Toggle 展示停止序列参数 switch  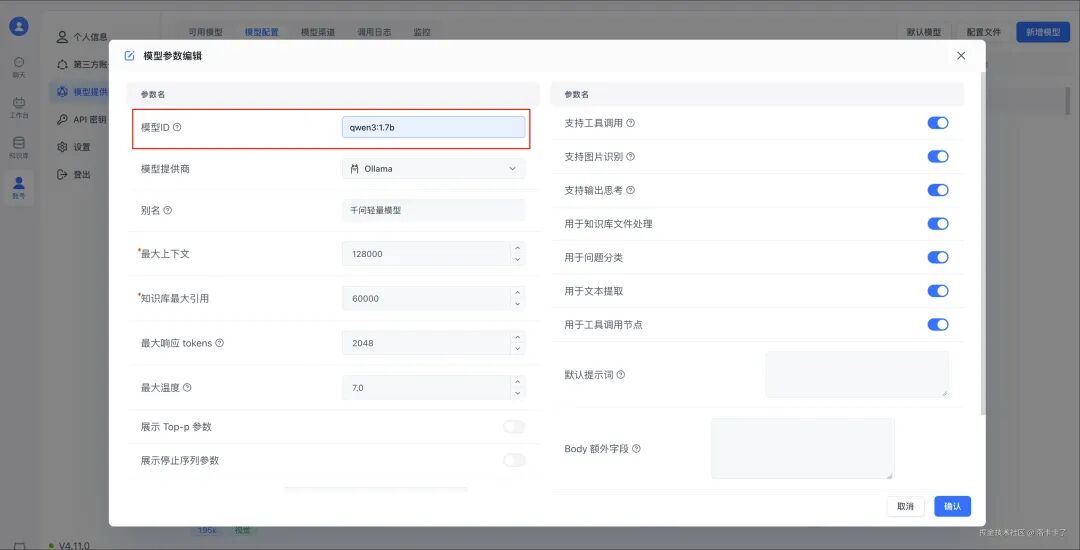point(514,460)
